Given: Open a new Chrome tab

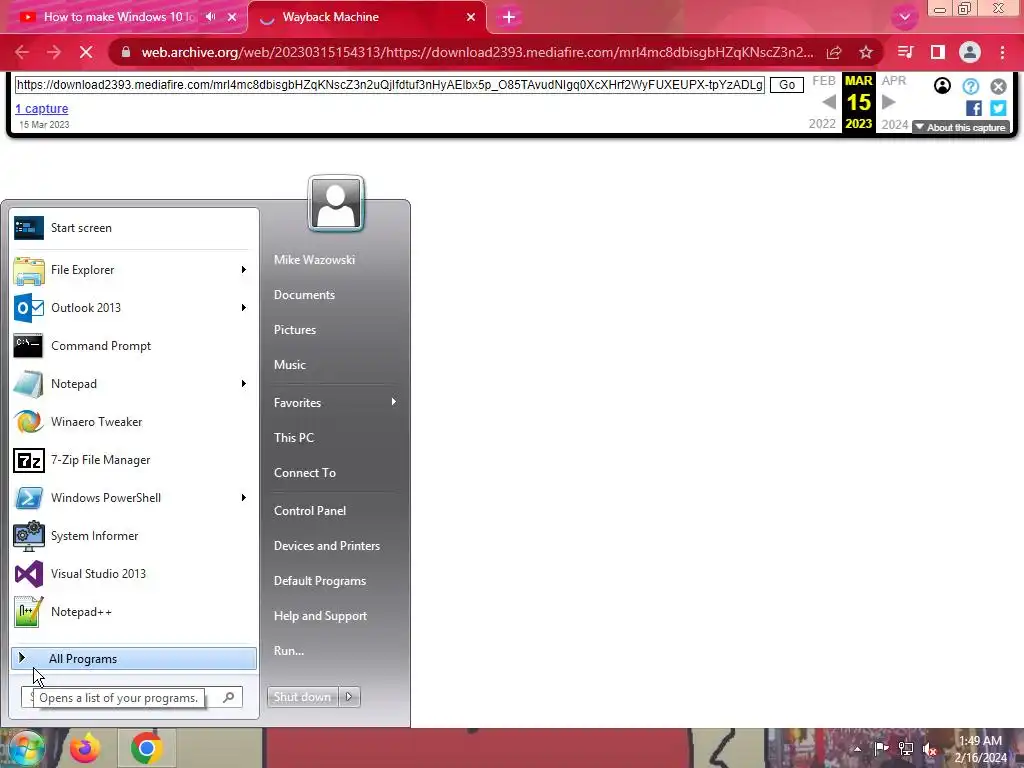Looking at the screenshot, I should coord(509,18).
